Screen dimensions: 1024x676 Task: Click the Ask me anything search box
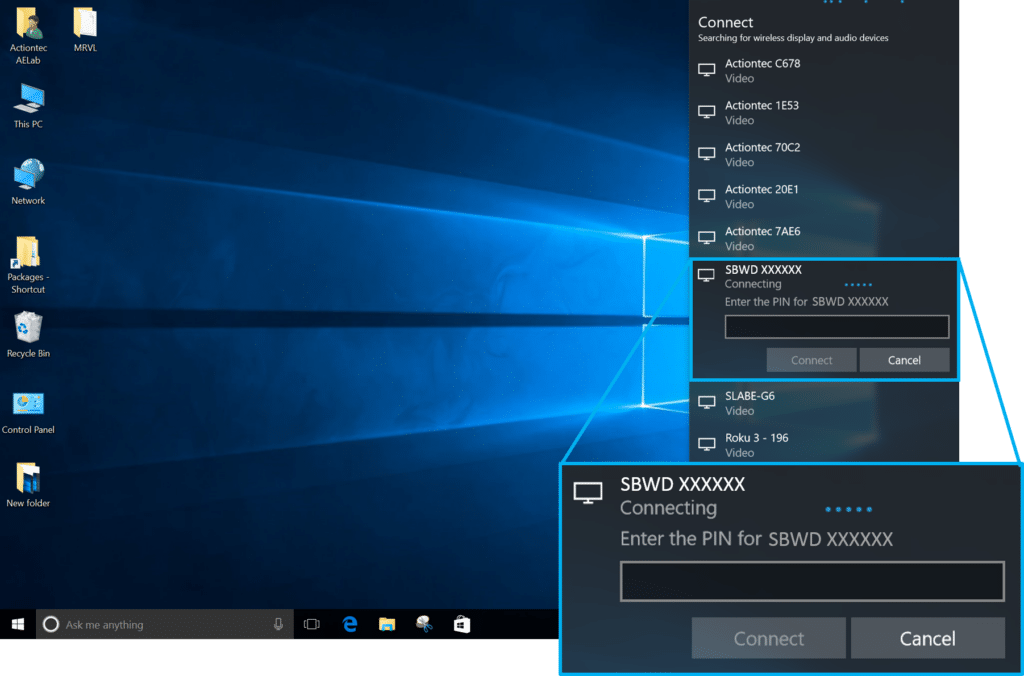[x=165, y=624]
